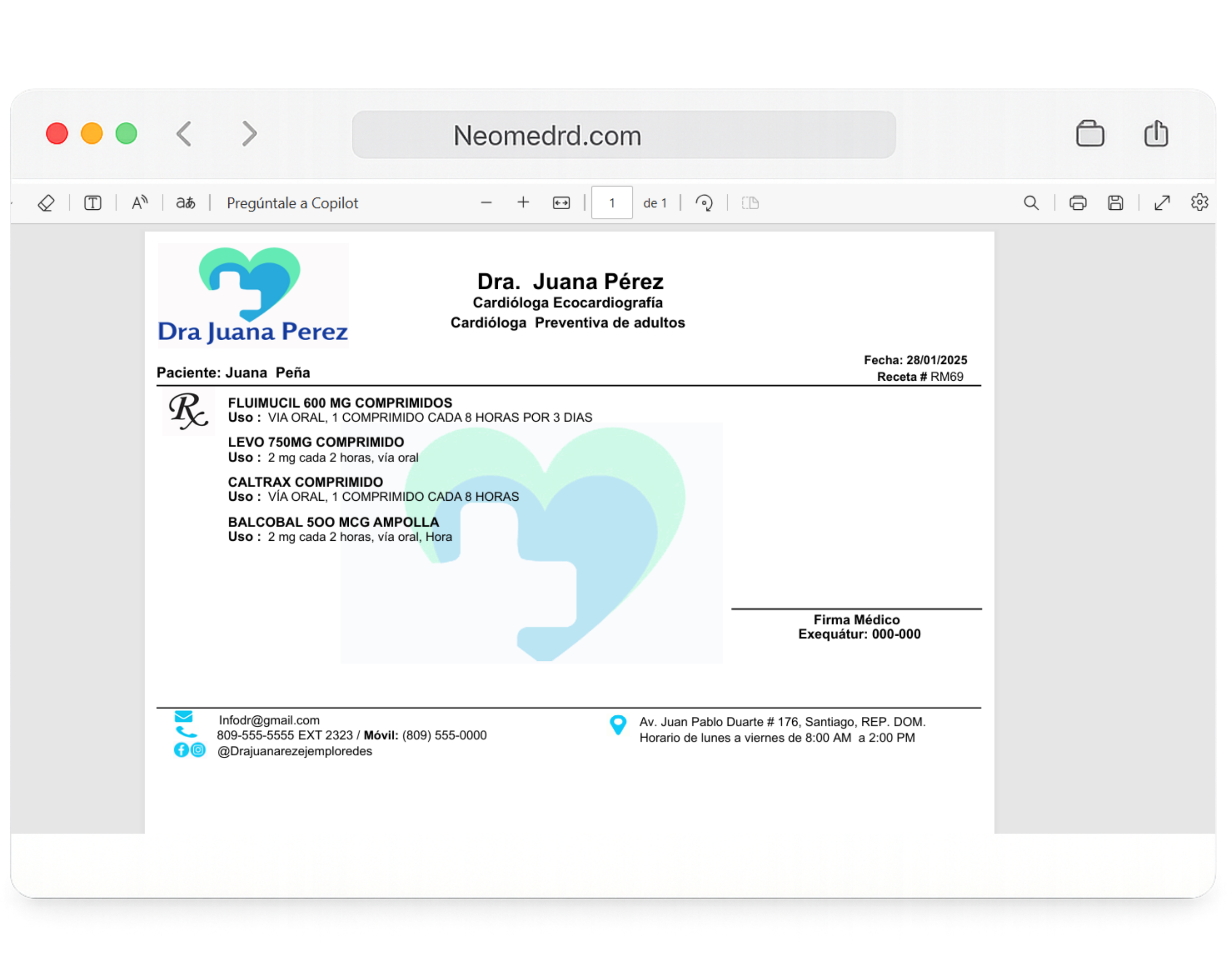Print the prescription document
This screenshot has height=958, width=1232.
[x=1078, y=203]
